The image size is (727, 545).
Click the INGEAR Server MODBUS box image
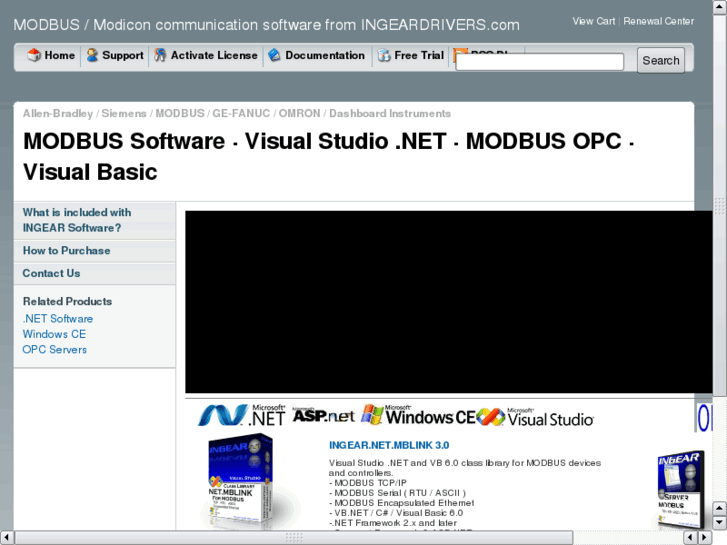tap(680, 490)
